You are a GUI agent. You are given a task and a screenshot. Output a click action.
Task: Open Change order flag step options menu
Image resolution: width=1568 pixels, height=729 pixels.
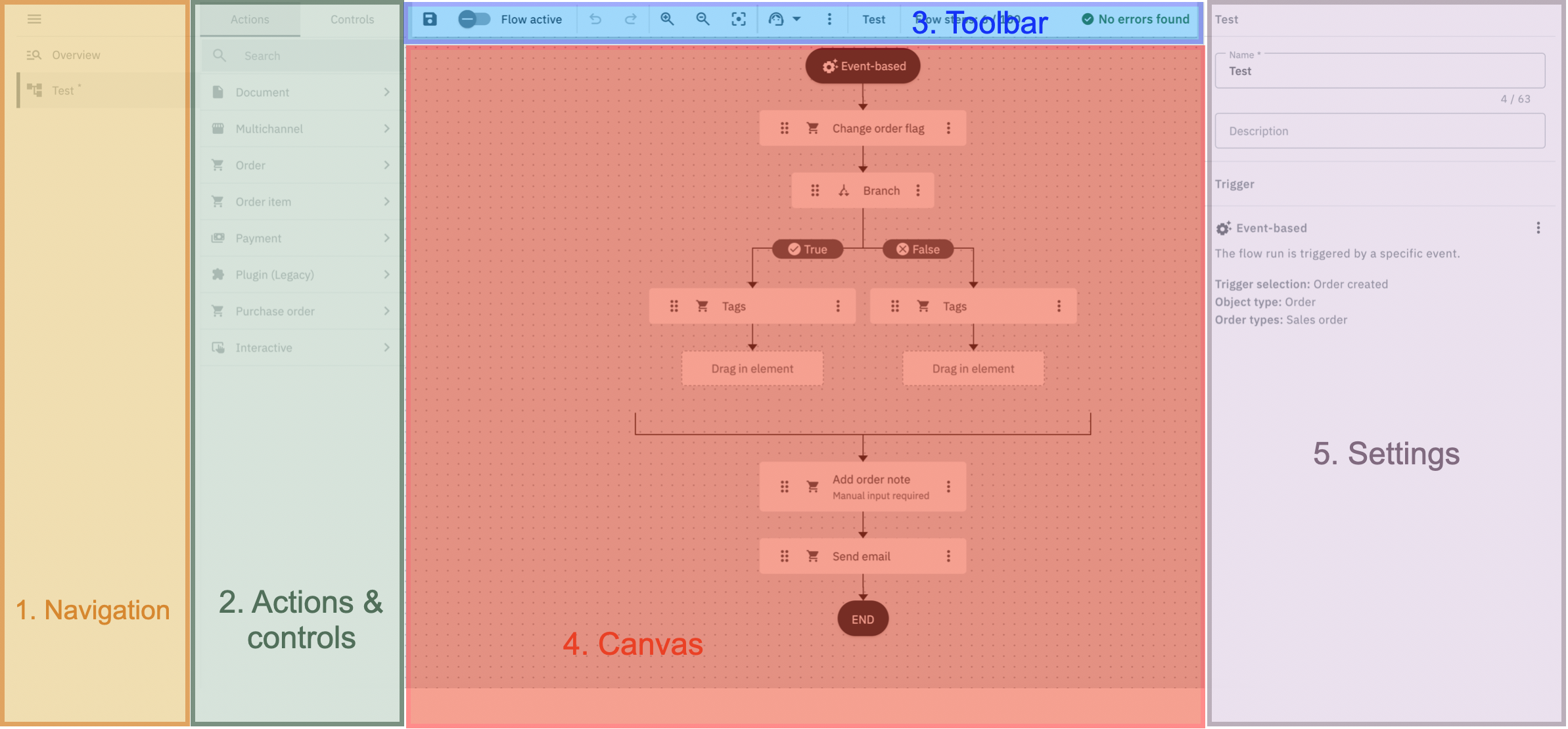pos(948,128)
